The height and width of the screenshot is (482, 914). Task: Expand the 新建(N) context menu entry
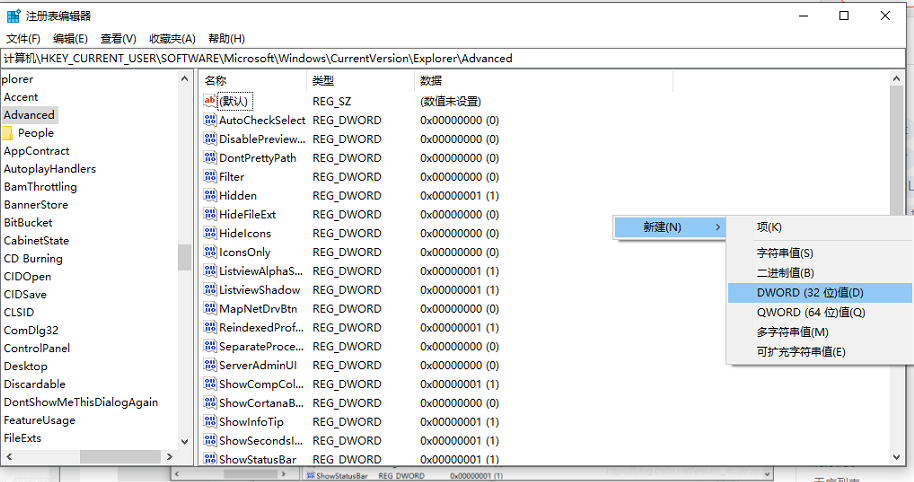(x=669, y=227)
